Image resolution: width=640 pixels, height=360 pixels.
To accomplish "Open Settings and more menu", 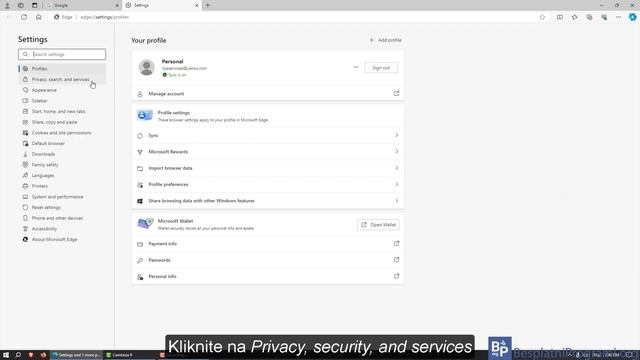I will pyautogui.click(x=618, y=17).
